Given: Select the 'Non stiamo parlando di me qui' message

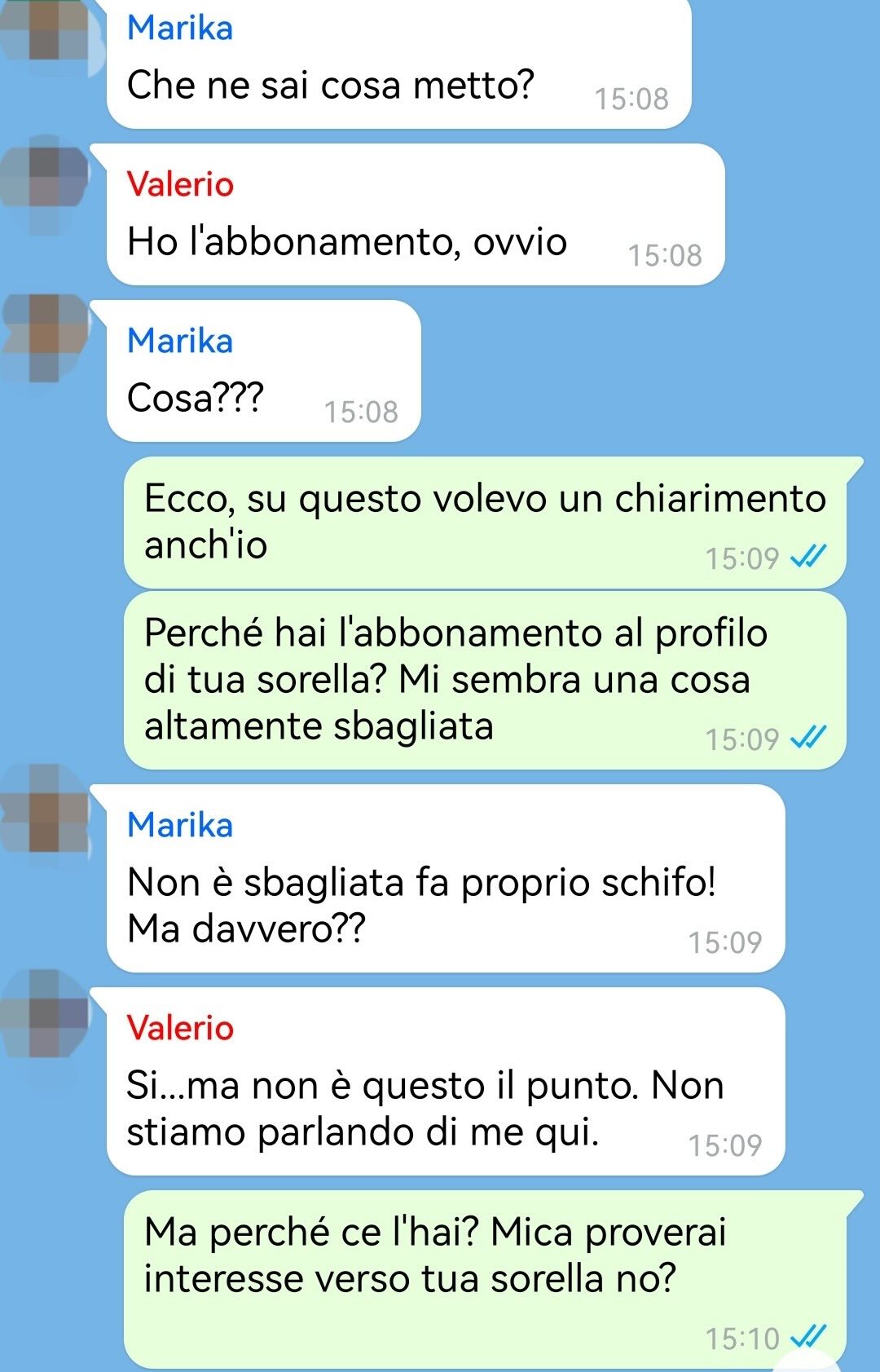Looking at the screenshot, I should tap(446, 1082).
